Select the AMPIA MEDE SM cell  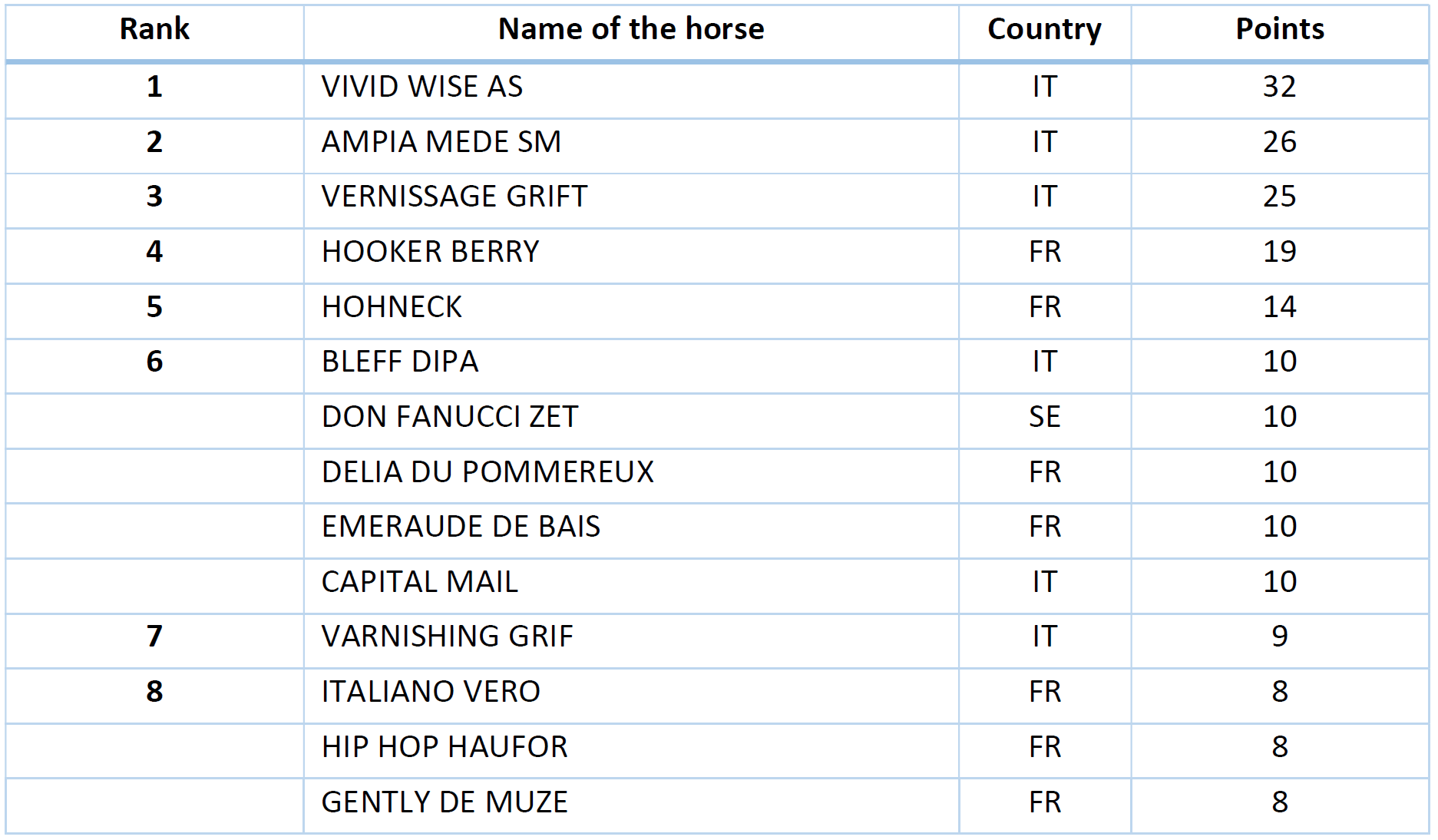441,142
